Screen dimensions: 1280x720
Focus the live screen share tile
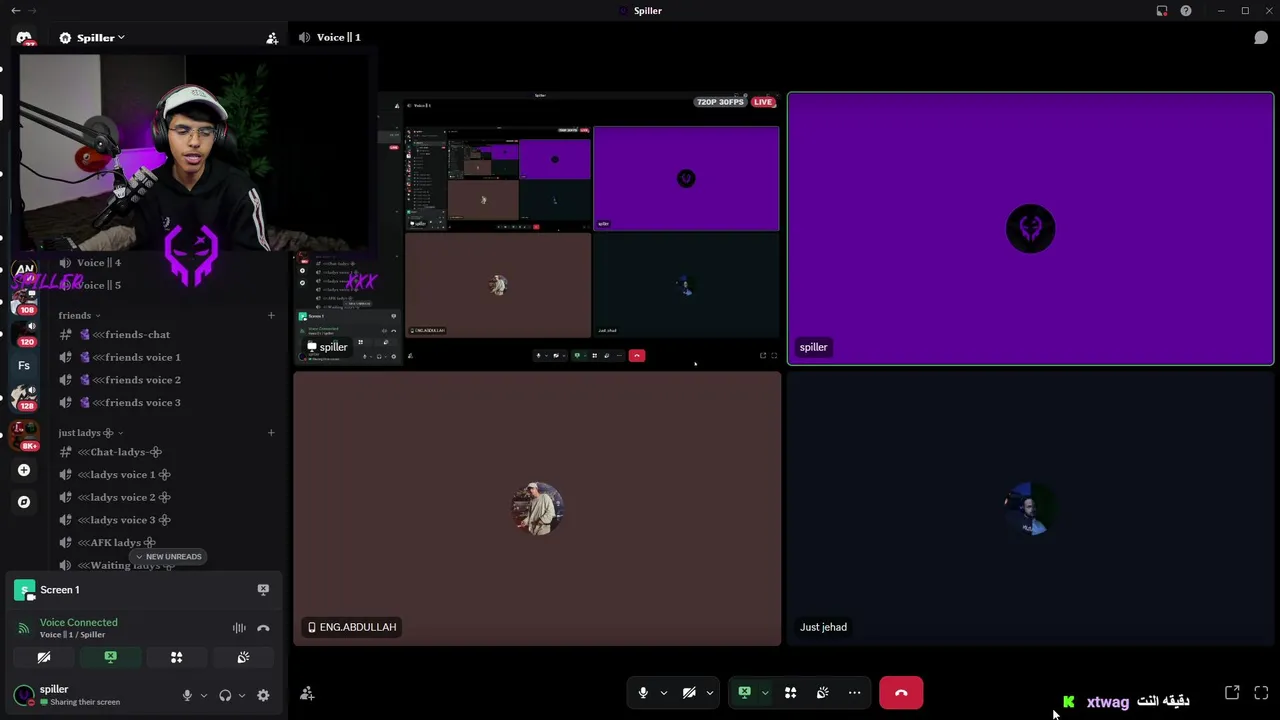point(537,229)
